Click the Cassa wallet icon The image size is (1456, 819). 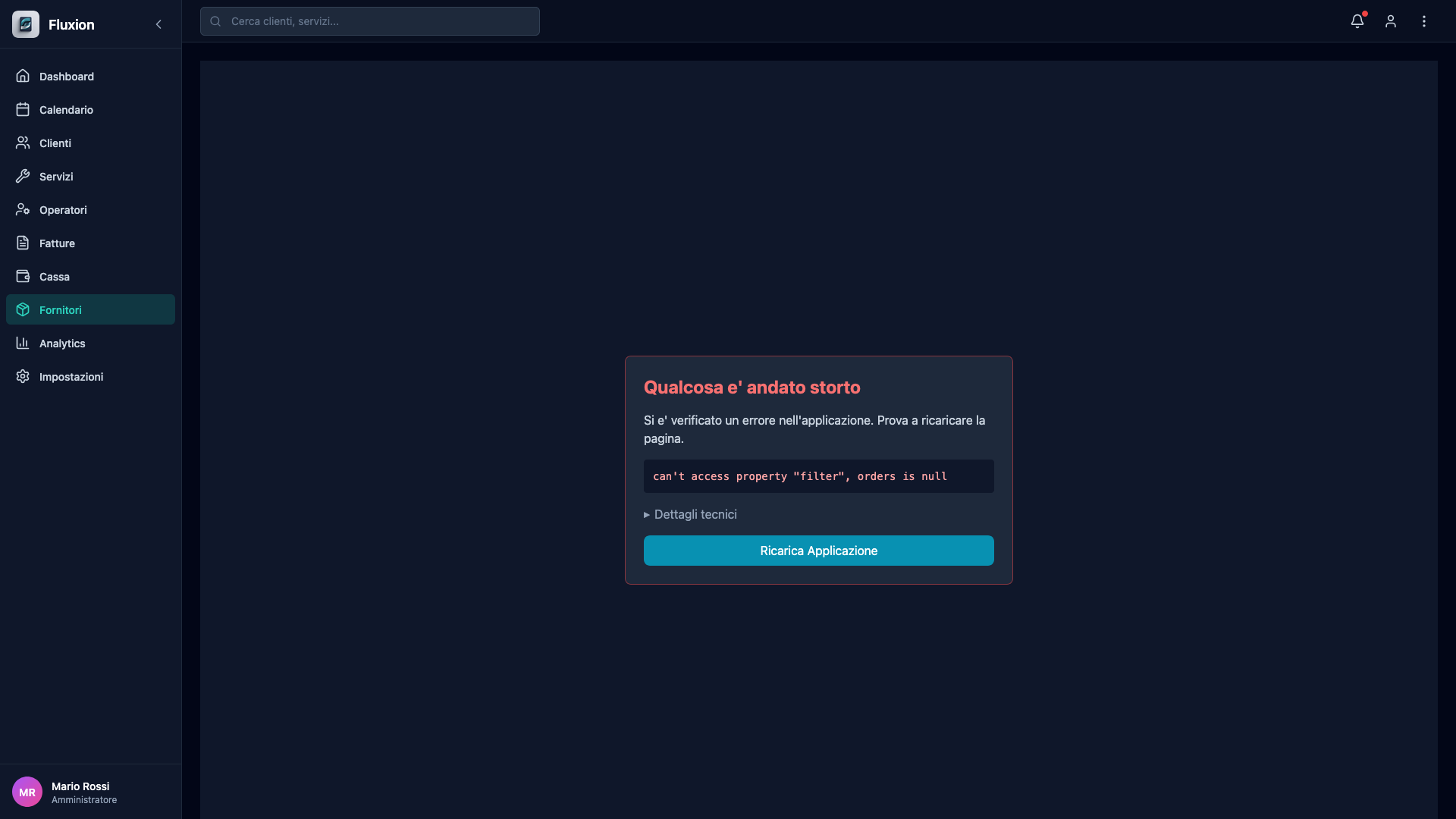[x=23, y=277]
